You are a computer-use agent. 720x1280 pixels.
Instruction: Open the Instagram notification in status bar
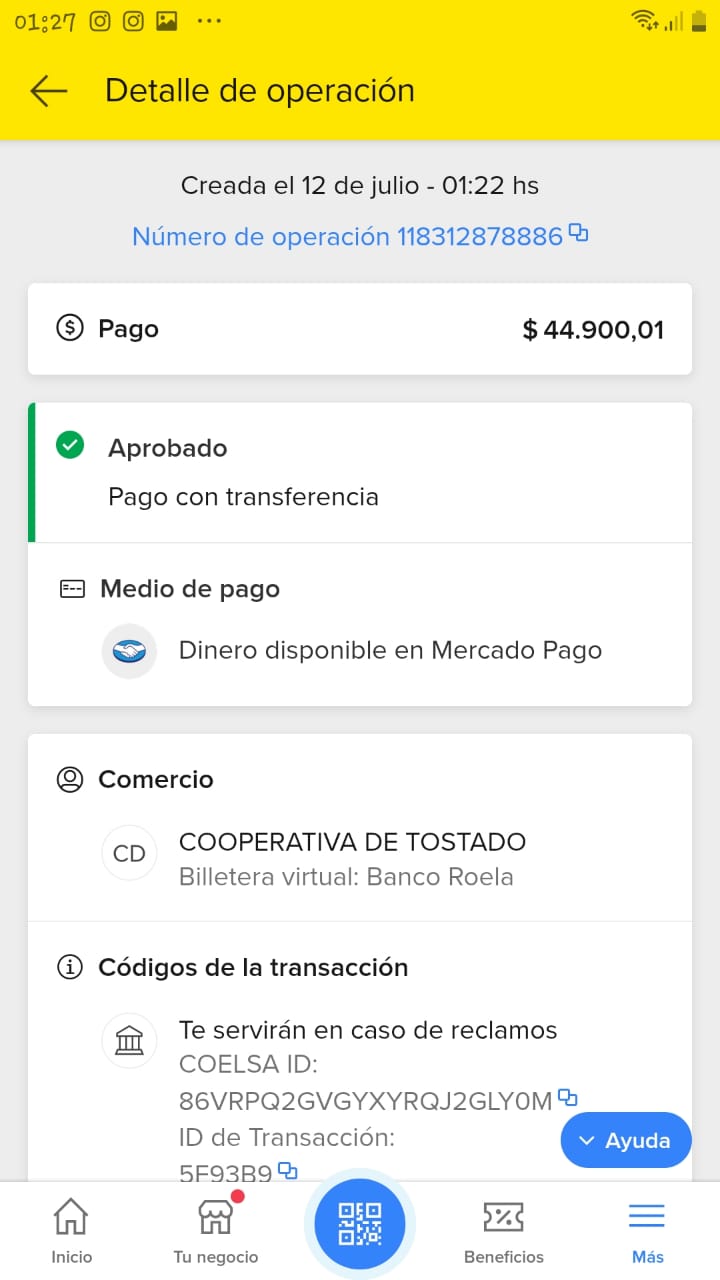(100, 21)
